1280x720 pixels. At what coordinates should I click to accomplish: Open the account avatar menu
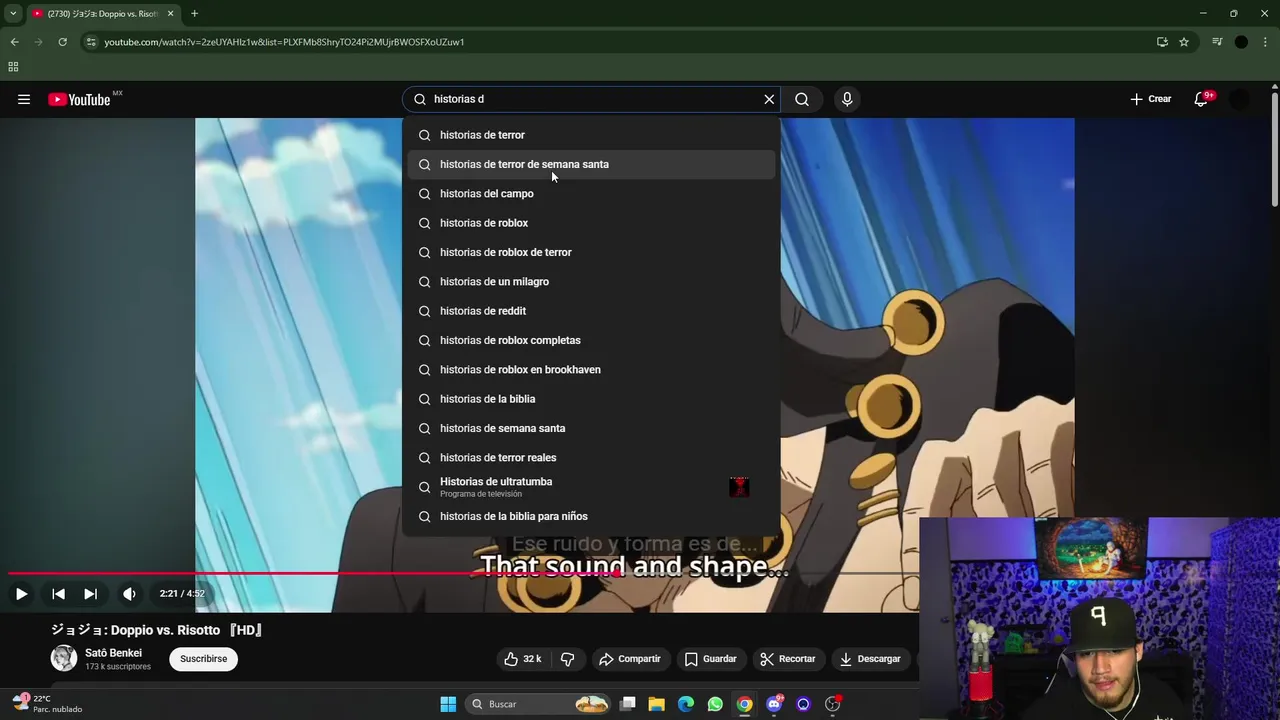(x=1239, y=99)
